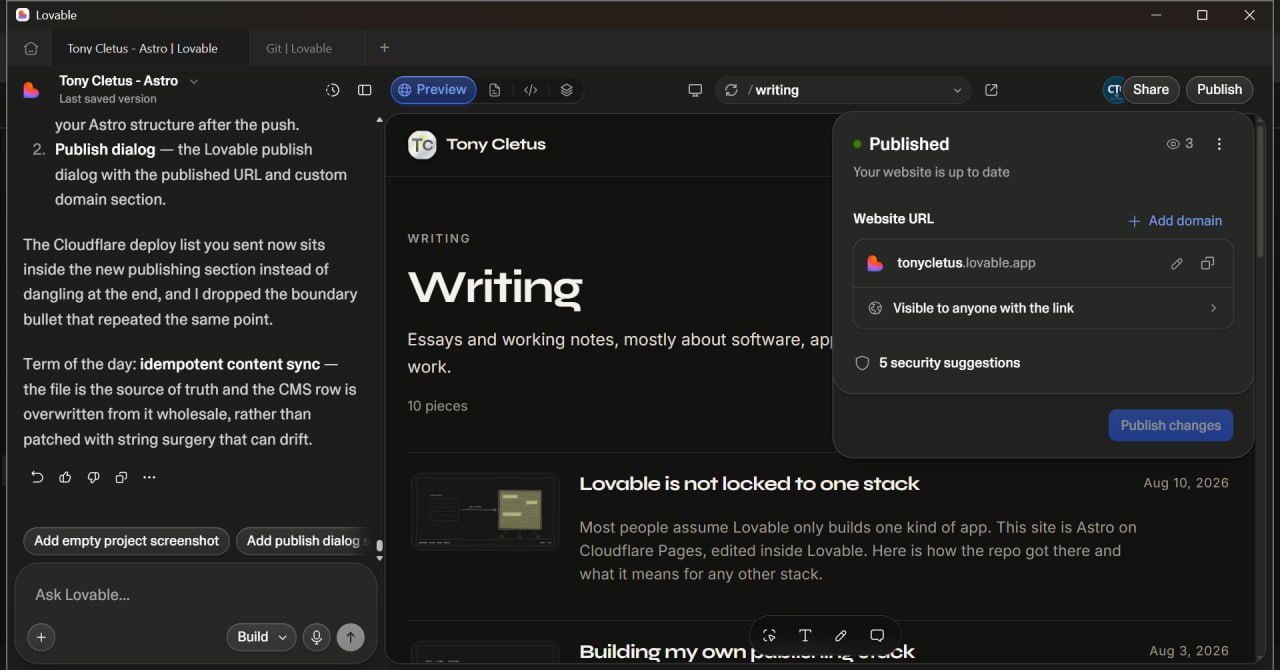
Task: Refresh the preview with reload icon
Action: click(731, 90)
